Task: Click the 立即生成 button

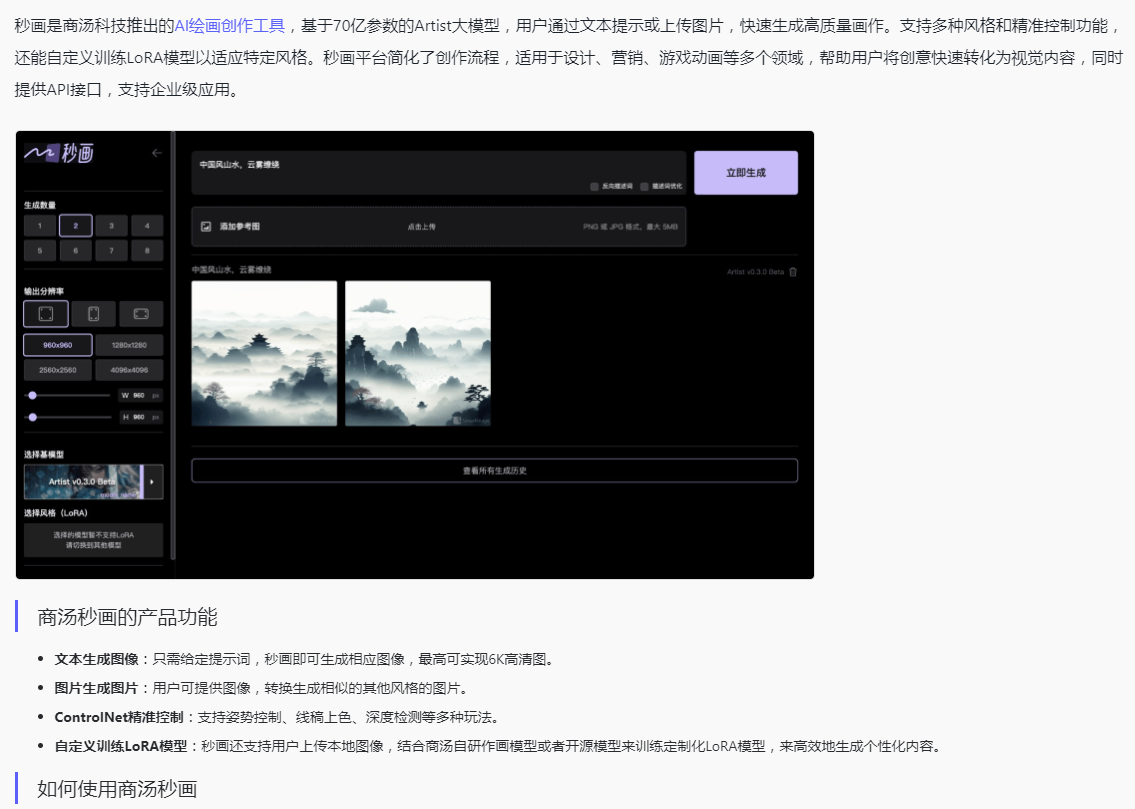Action: click(746, 173)
